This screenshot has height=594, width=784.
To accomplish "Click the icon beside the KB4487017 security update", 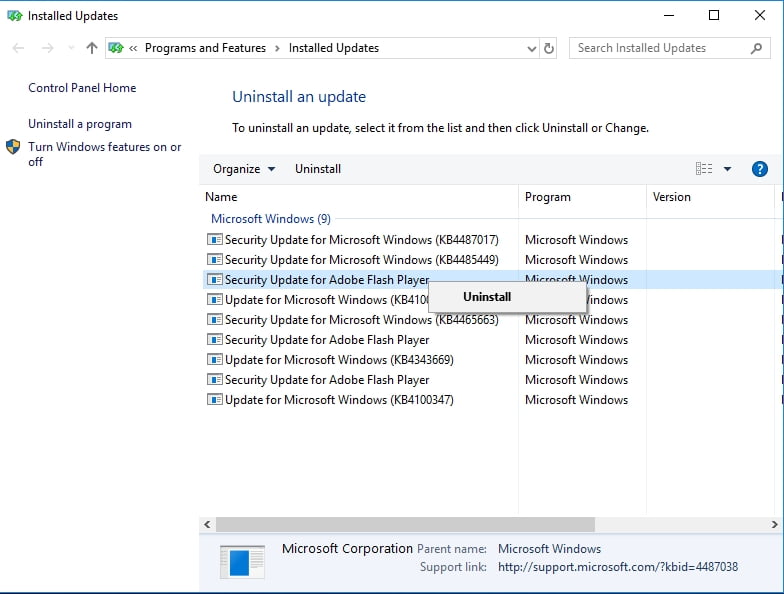I will (x=214, y=240).
